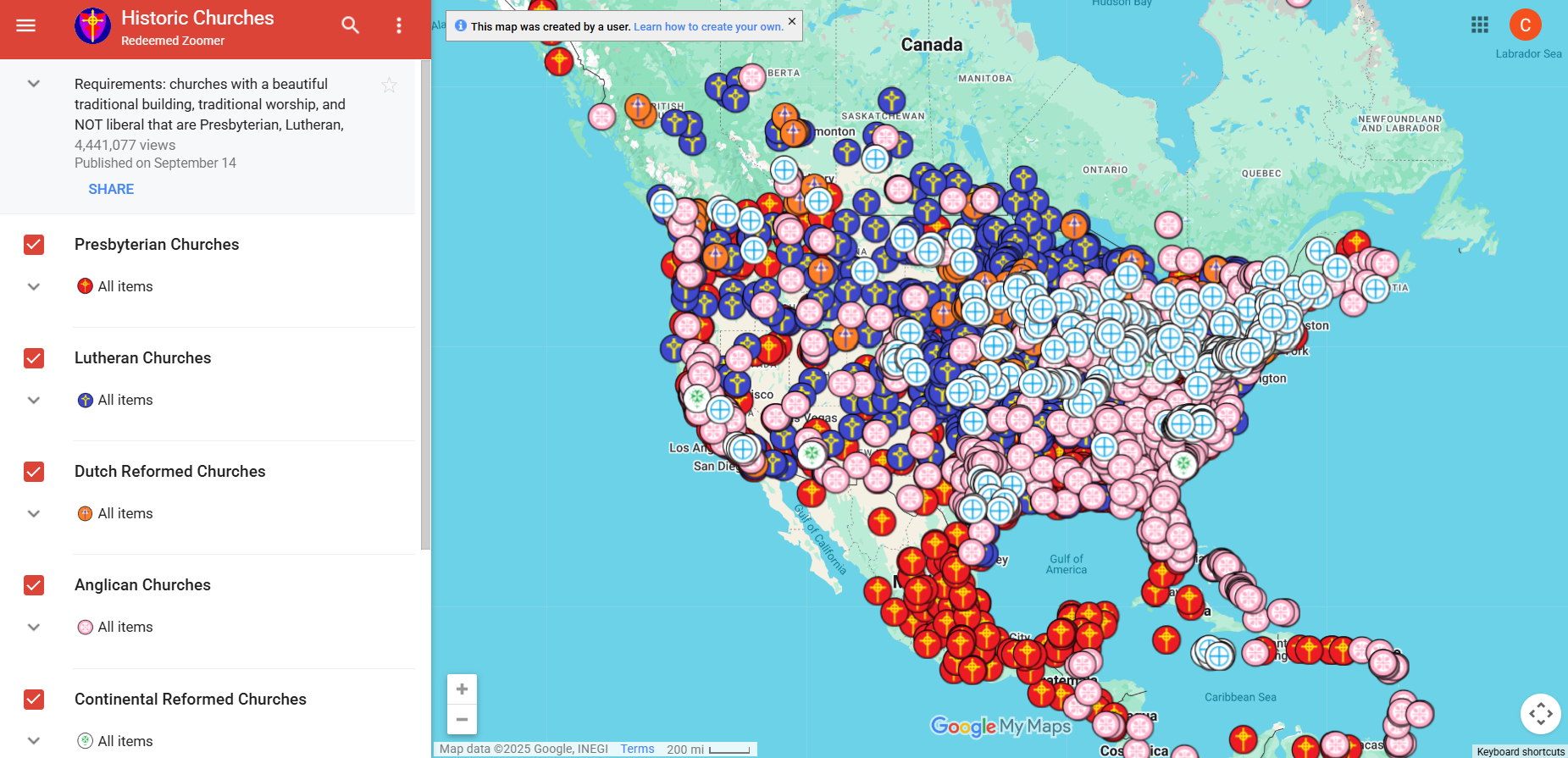Open 'Learn how to create your own' link
1568x758 pixels.
[x=708, y=27]
